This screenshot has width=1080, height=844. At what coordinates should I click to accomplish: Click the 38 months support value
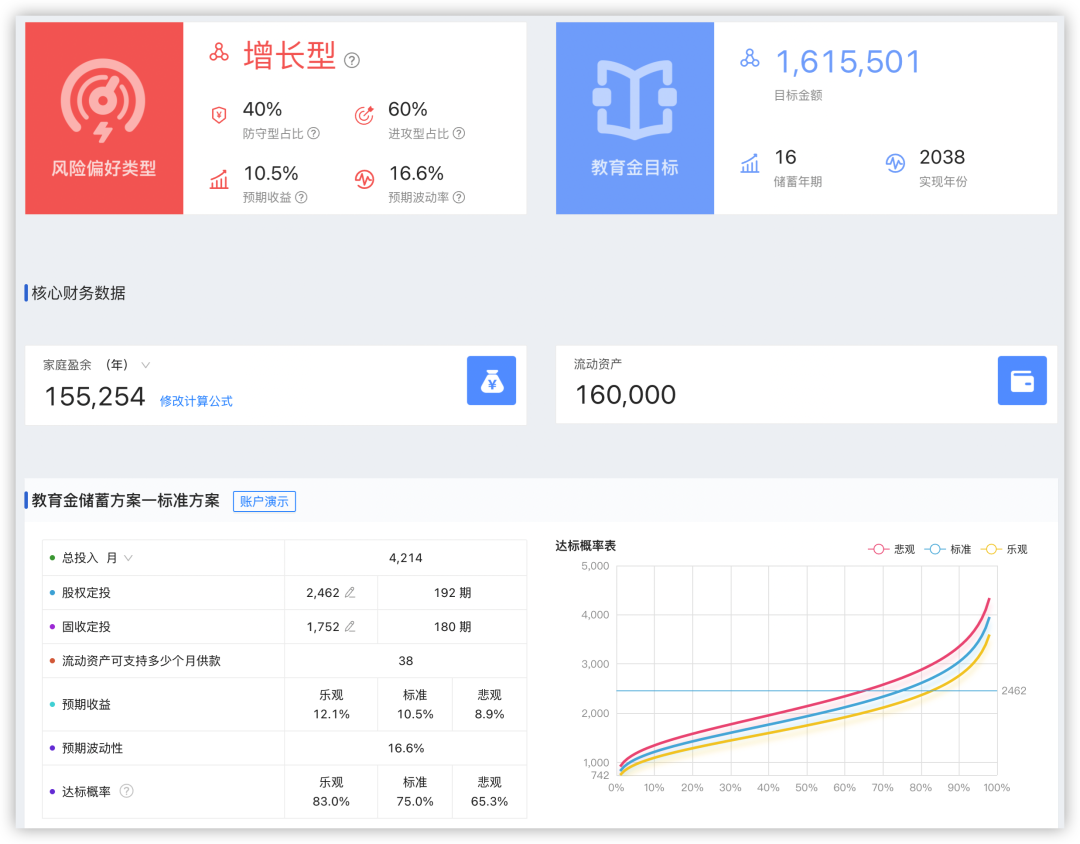click(406, 661)
